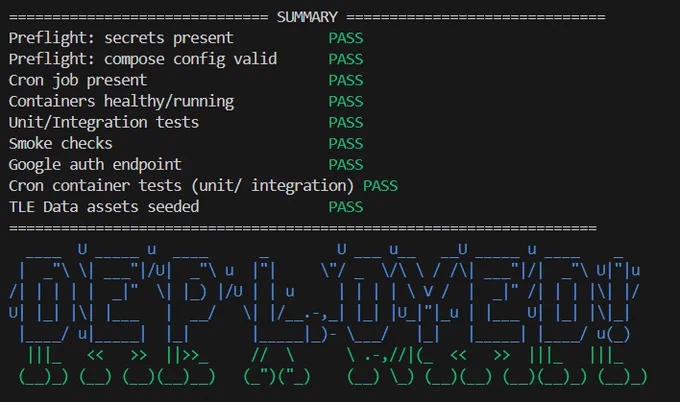
Task: Select 'Preflight: secrets present' line
Action: (121, 38)
